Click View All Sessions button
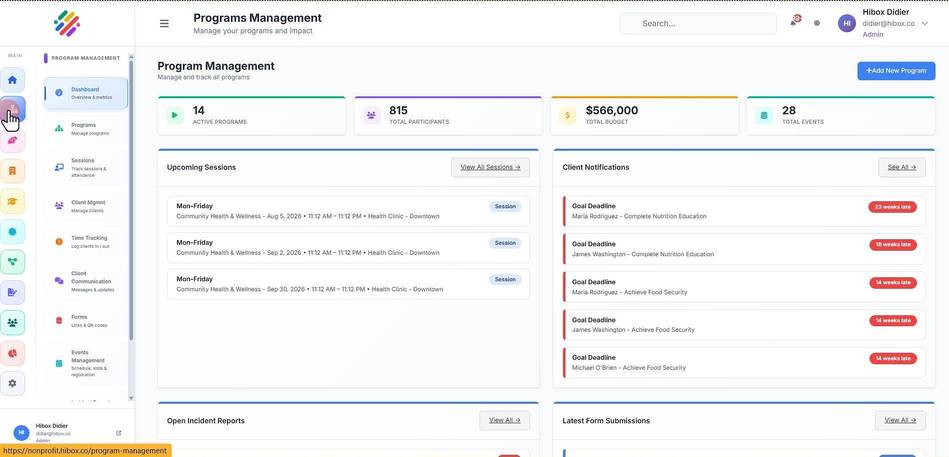This screenshot has height=457, width=949. click(490, 167)
